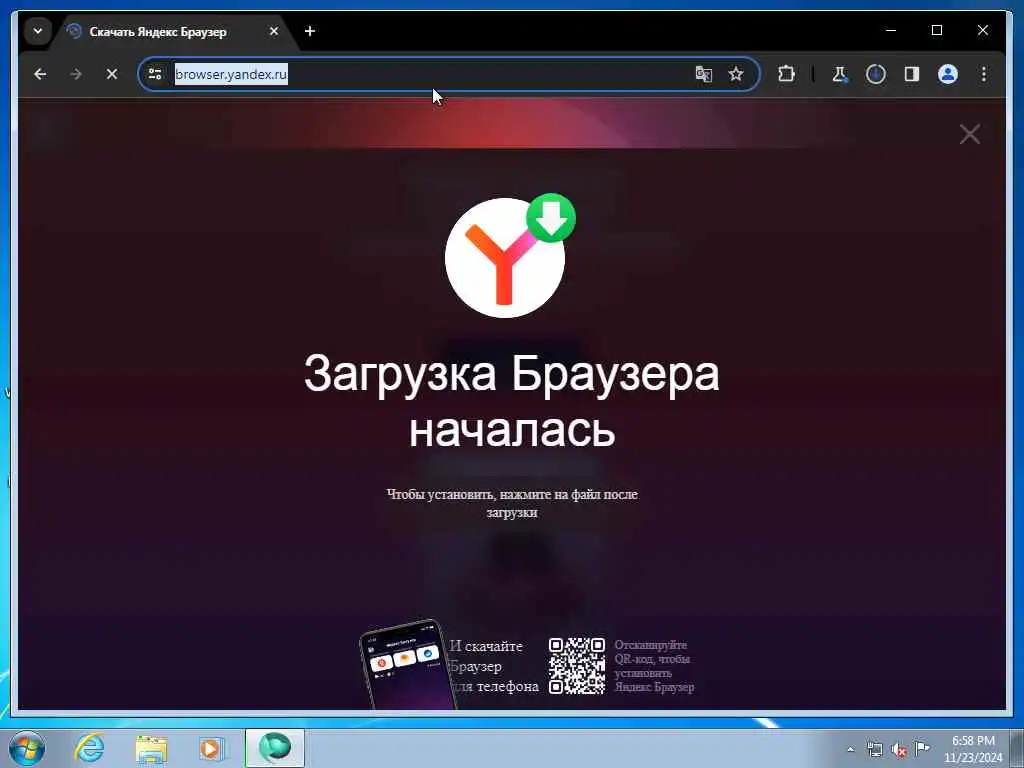Expand the tab search dropdown arrow
The height and width of the screenshot is (768, 1024).
click(38, 31)
